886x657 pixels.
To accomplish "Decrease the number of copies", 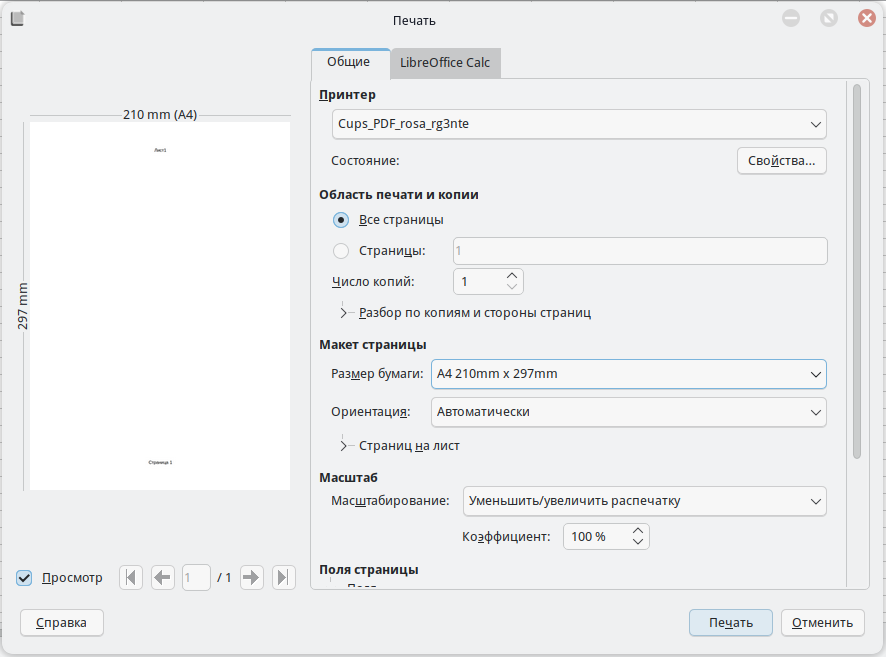I will pos(512,287).
